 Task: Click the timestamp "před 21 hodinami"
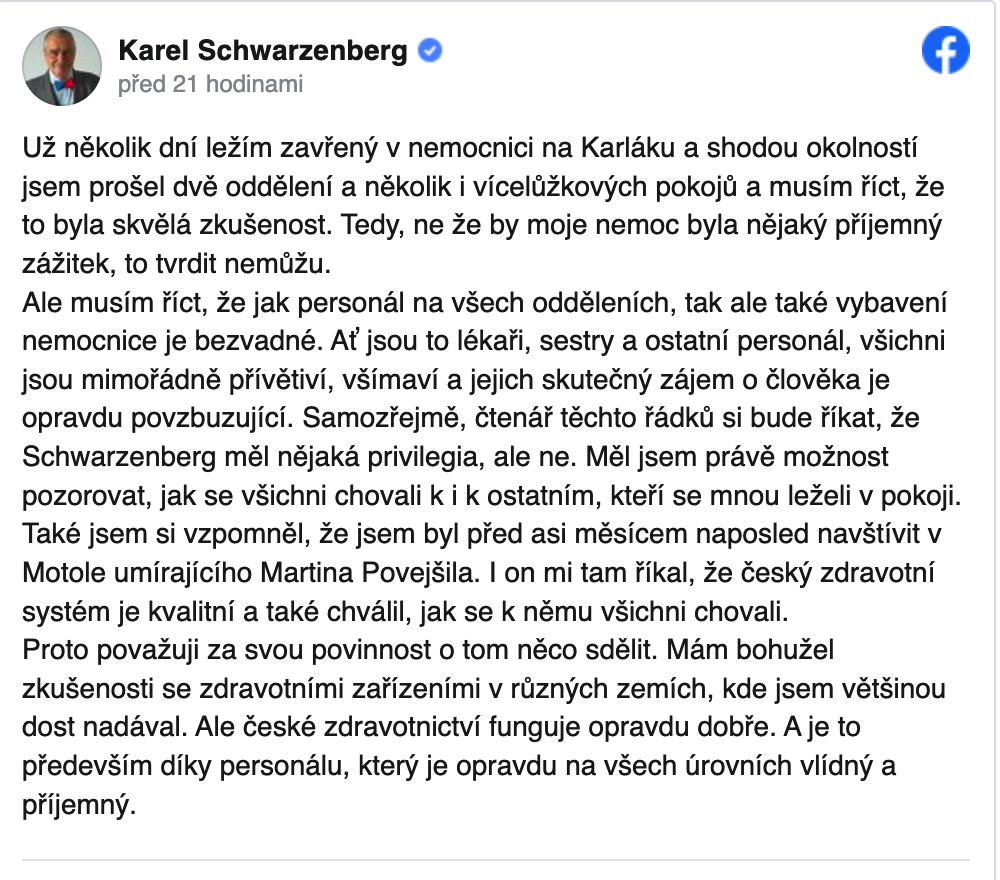click(210, 84)
